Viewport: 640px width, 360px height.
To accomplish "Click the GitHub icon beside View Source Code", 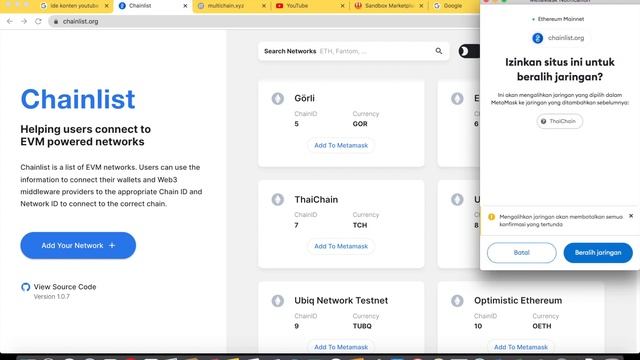I will tap(26, 287).
